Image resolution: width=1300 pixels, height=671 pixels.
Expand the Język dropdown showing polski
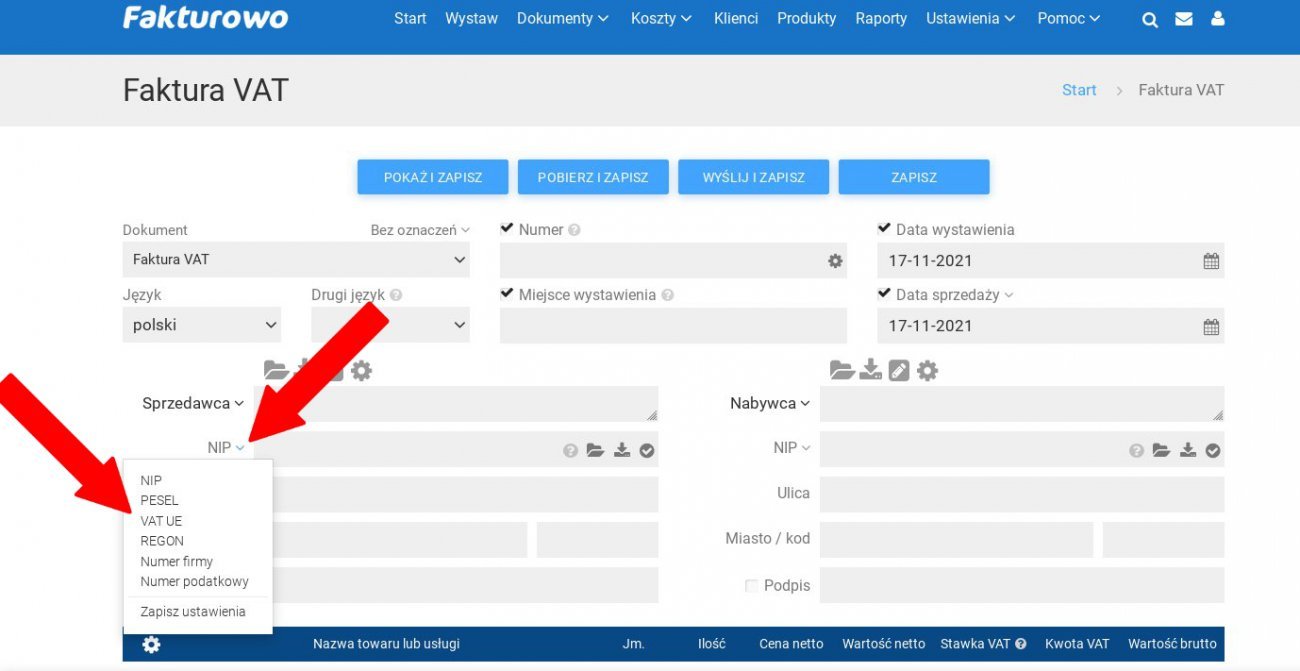pos(201,325)
